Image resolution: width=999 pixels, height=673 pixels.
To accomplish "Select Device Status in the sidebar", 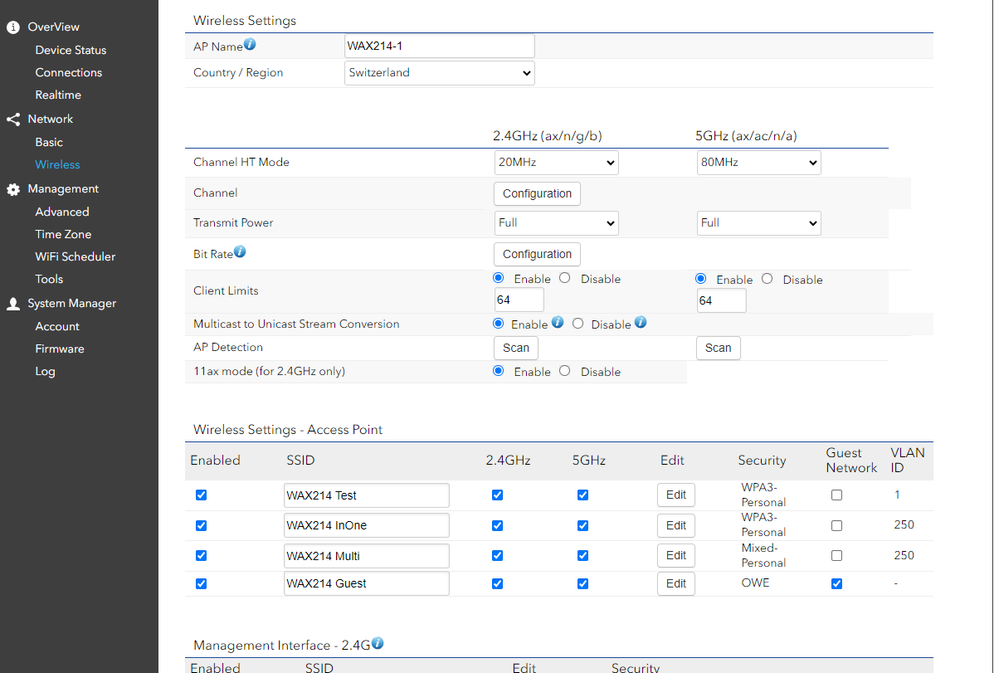I will pyautogui.click(x=69, y=49).
